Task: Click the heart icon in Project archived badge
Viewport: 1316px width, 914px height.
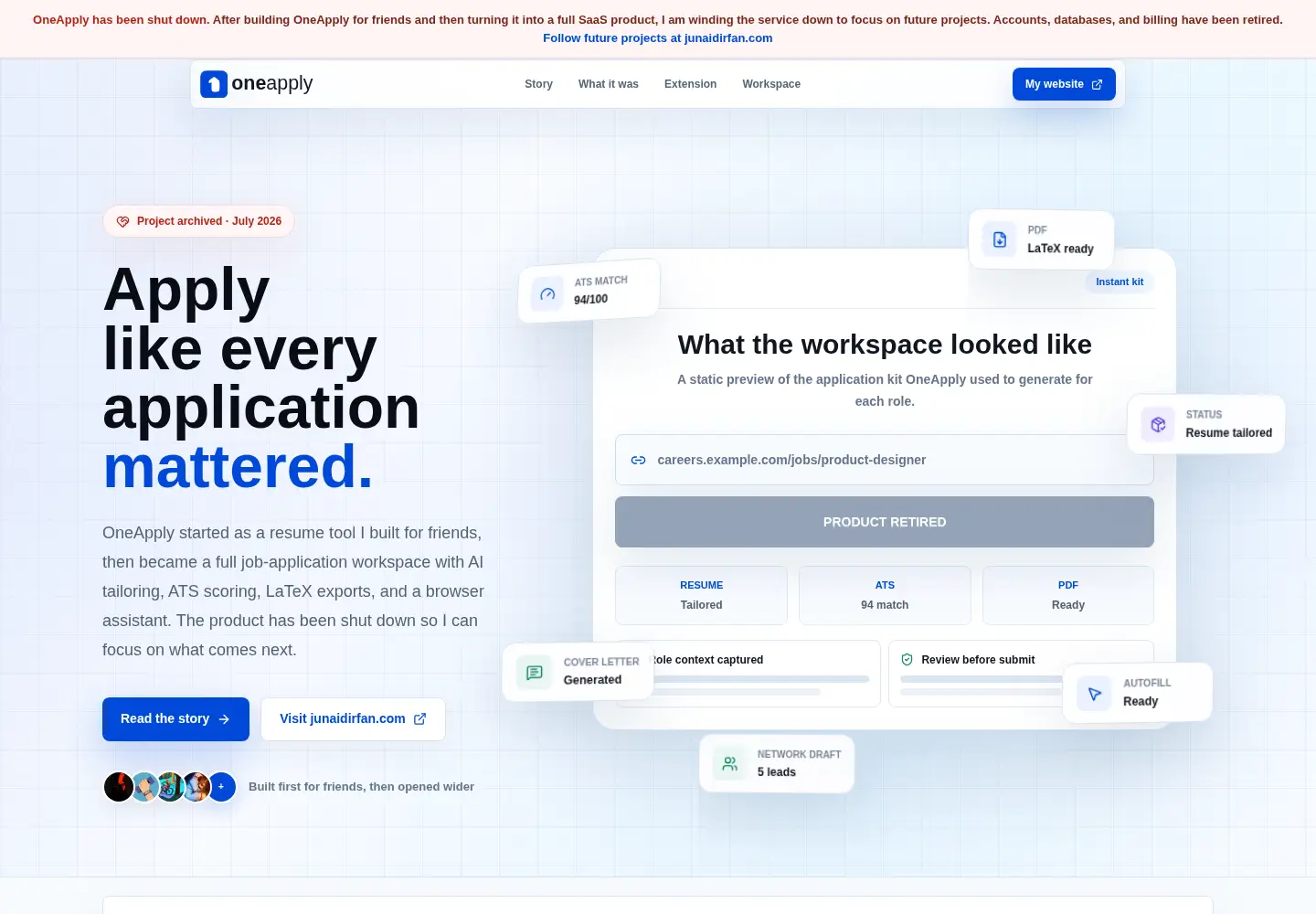Action: click(123, 221)
